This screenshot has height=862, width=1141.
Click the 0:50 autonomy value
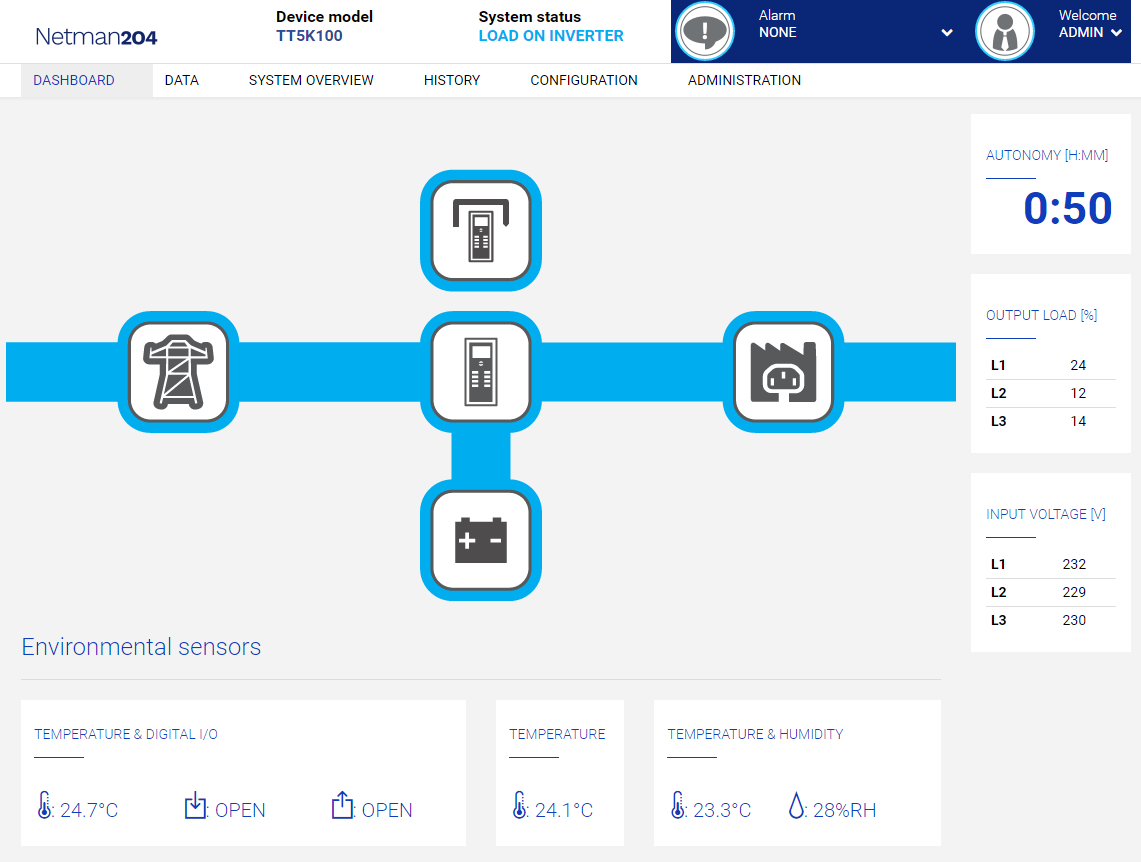tap(1067, 209)
